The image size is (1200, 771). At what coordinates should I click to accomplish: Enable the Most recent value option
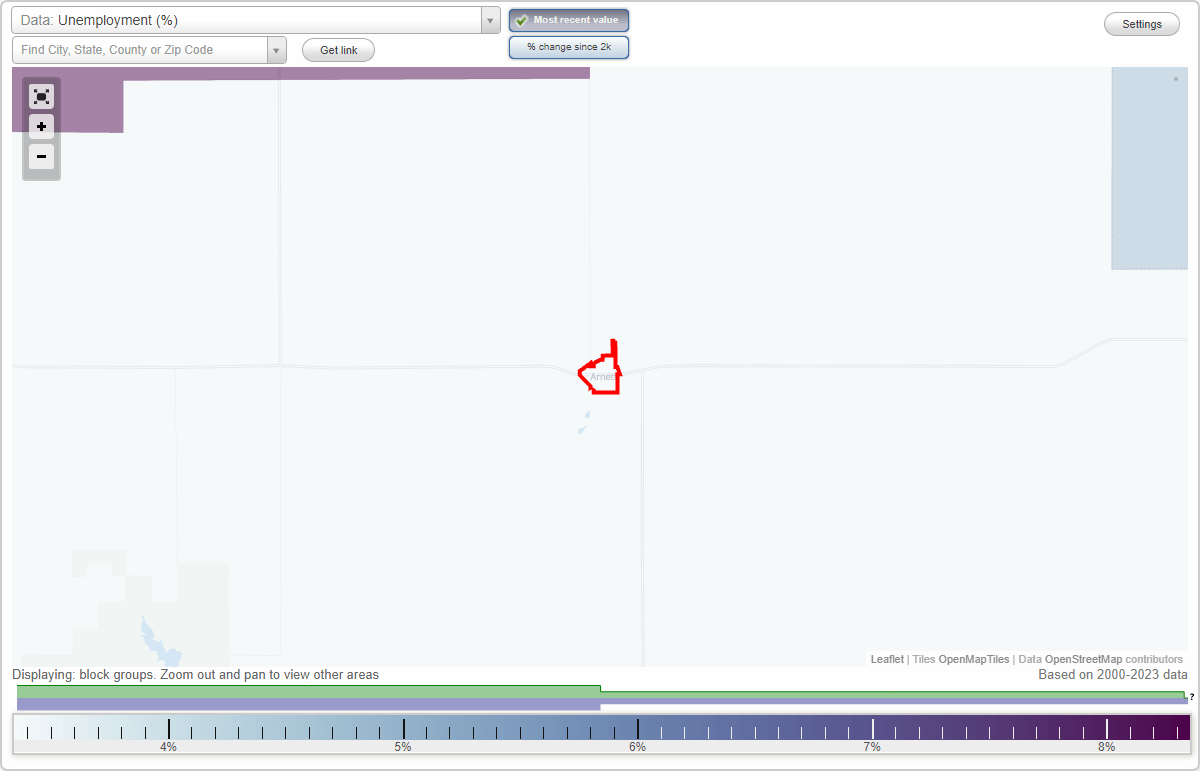point(569,20)
